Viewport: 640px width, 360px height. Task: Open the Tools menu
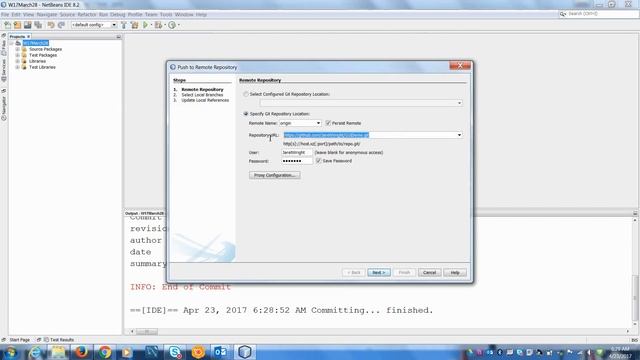click(166, 15)
